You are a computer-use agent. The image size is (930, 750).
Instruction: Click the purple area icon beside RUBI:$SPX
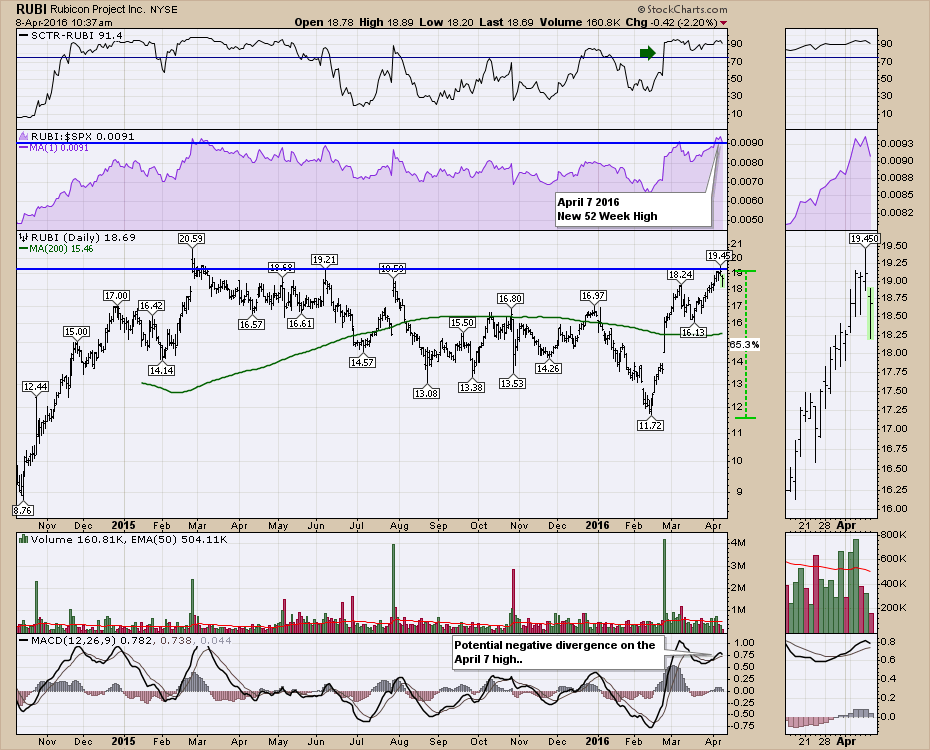point(23,136)
